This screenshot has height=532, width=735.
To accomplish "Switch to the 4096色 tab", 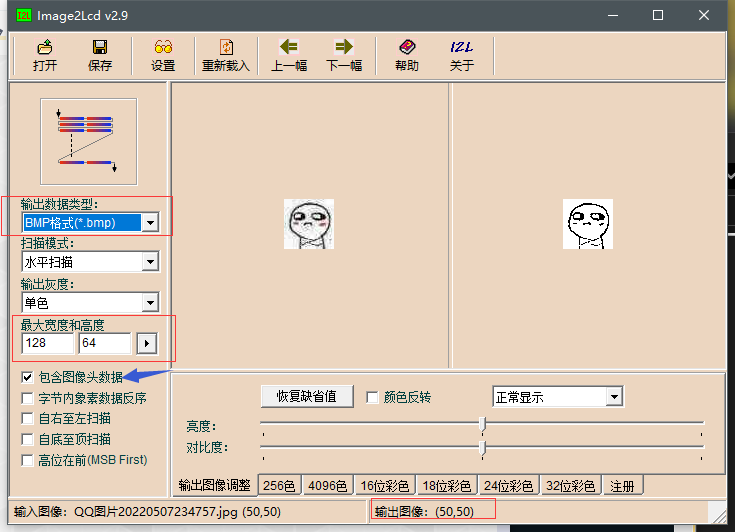I will pos(327,486).
